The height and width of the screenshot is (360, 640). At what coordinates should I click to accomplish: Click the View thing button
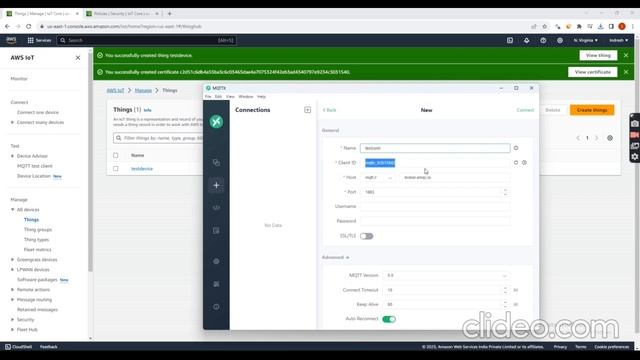click(598, 55)
